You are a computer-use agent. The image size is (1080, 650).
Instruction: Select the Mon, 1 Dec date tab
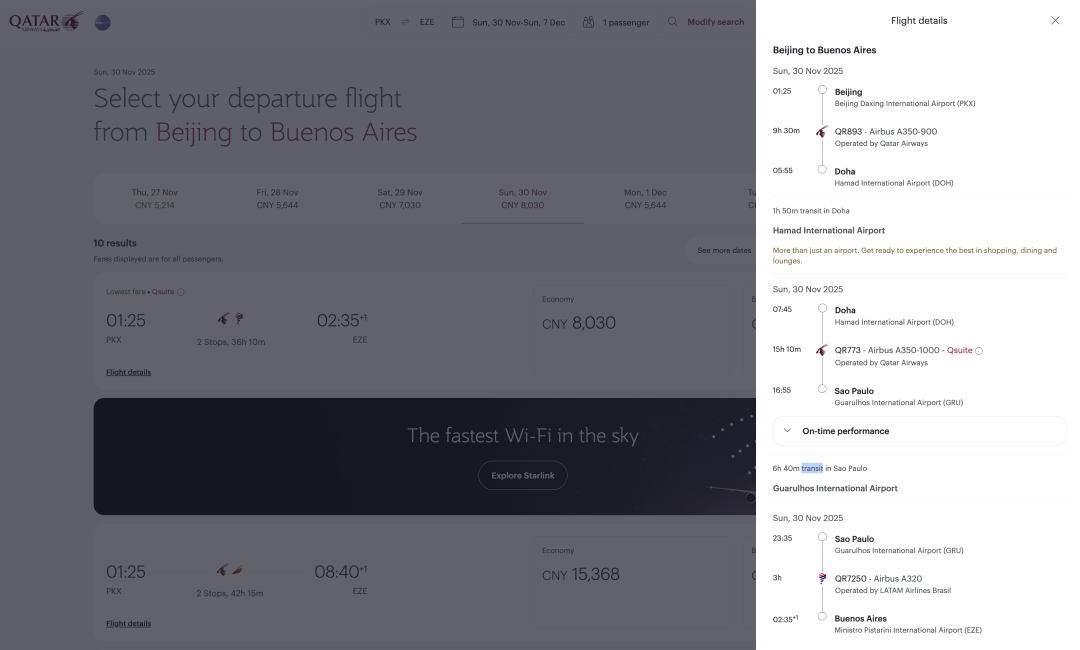(645, 198)
